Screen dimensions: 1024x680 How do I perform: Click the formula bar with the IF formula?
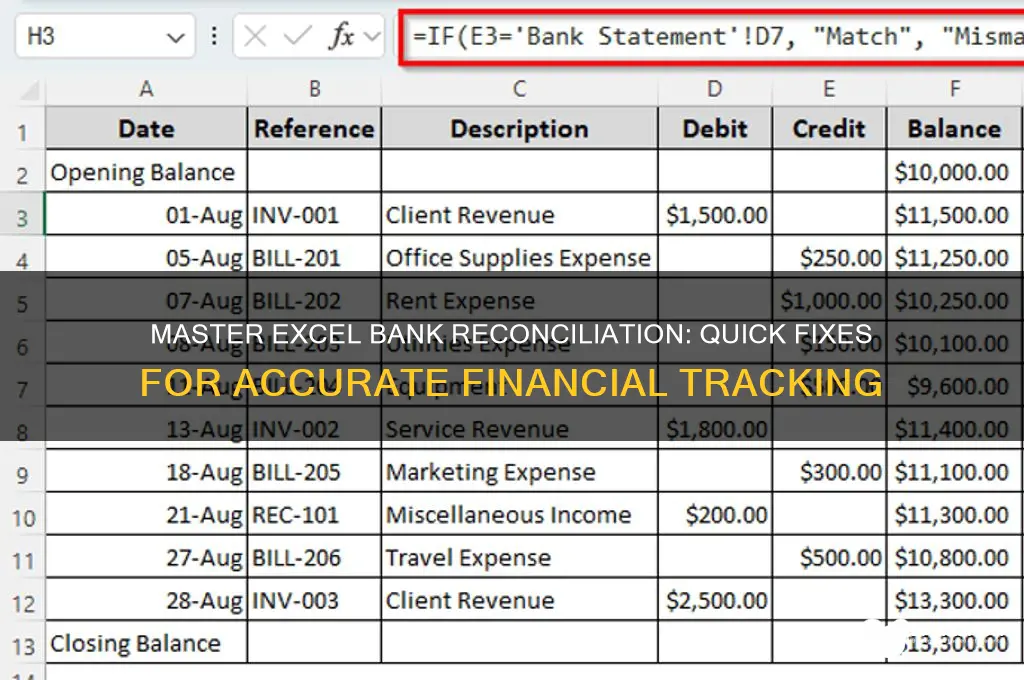coord(712,37)
